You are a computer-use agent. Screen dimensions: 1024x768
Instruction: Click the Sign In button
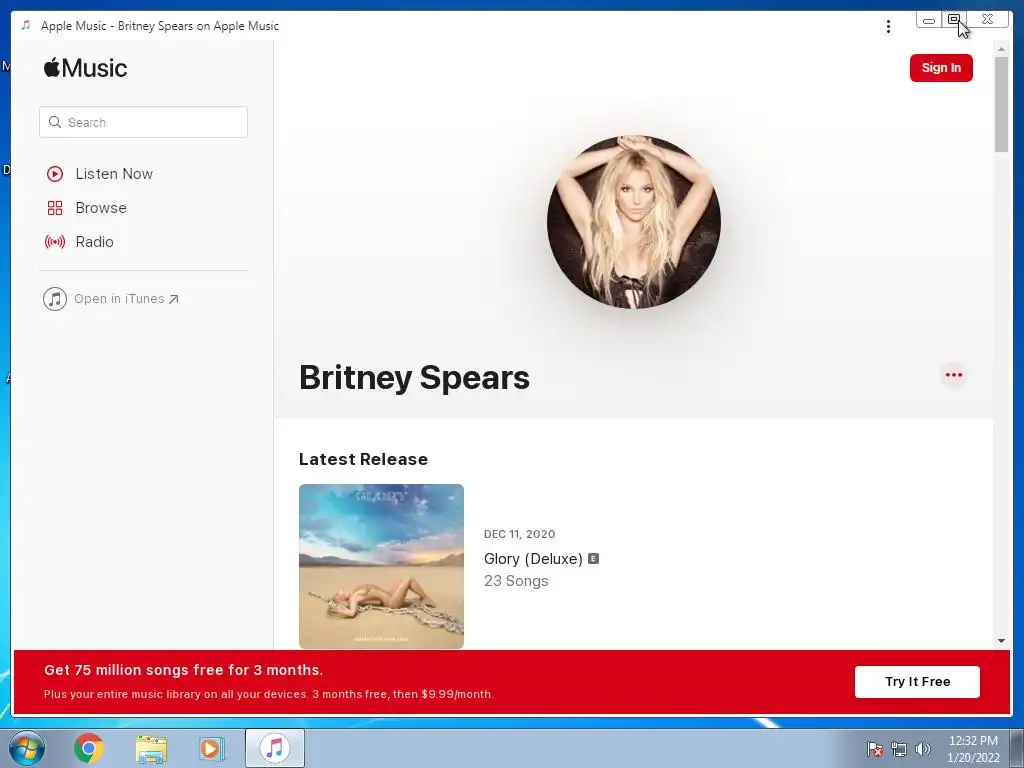(x=941, y=68)
